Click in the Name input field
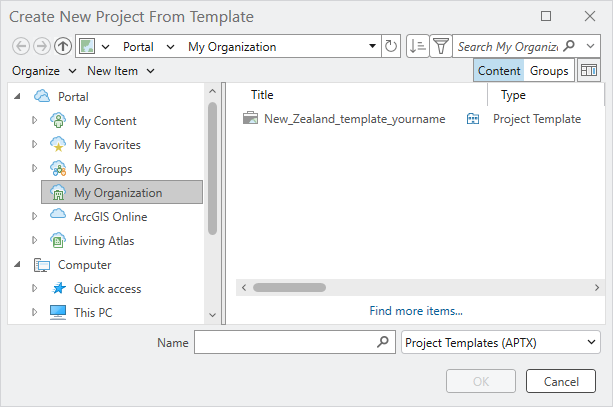Viewport: 613px width, 407px height. (x=285, y=343)
